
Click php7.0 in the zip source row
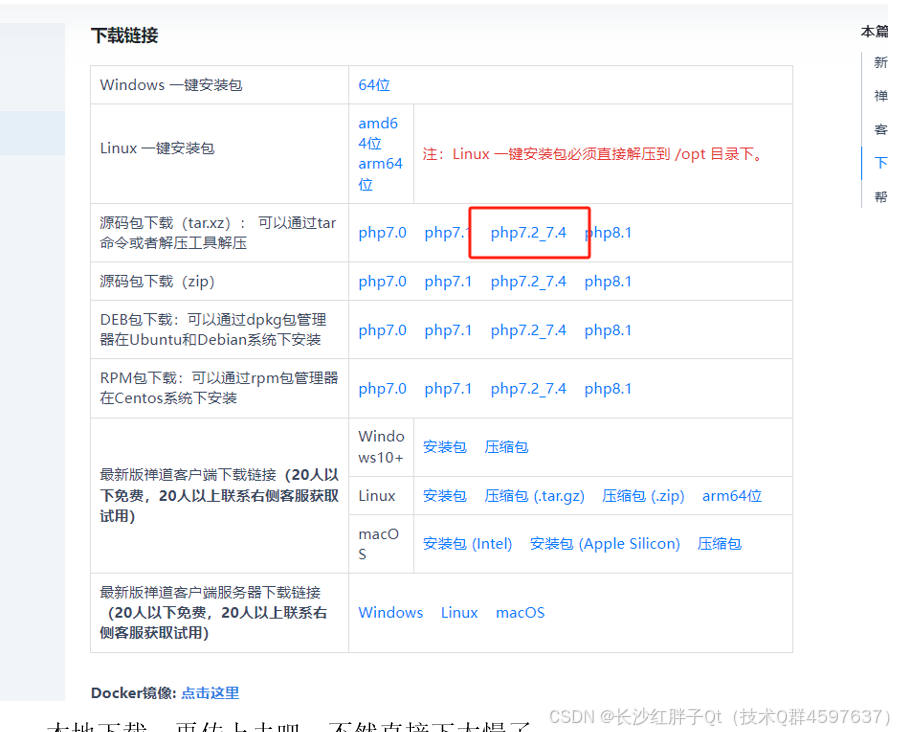(382, 282)
